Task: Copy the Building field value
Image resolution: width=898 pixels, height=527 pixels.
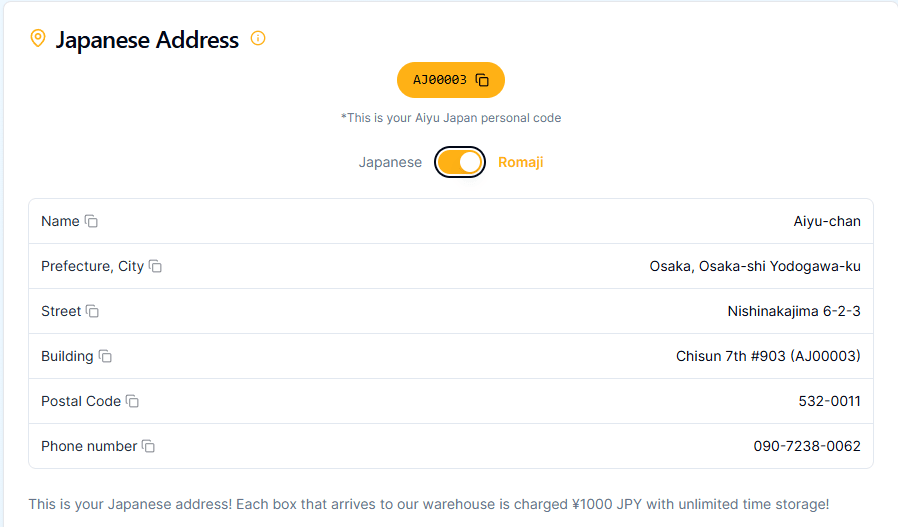Action: click(105, 356)
